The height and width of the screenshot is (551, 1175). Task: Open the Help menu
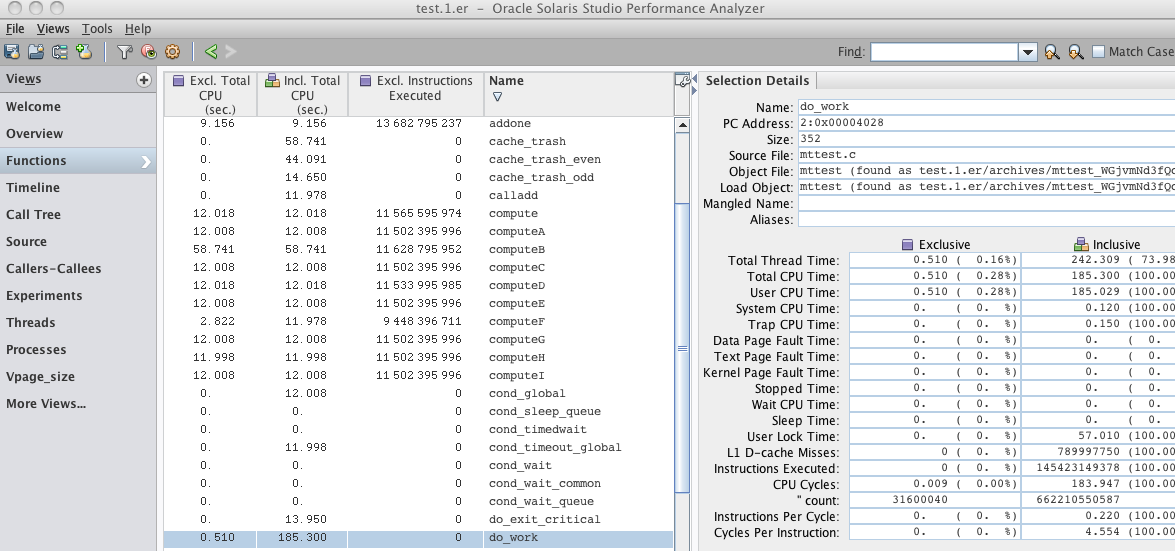138,28
